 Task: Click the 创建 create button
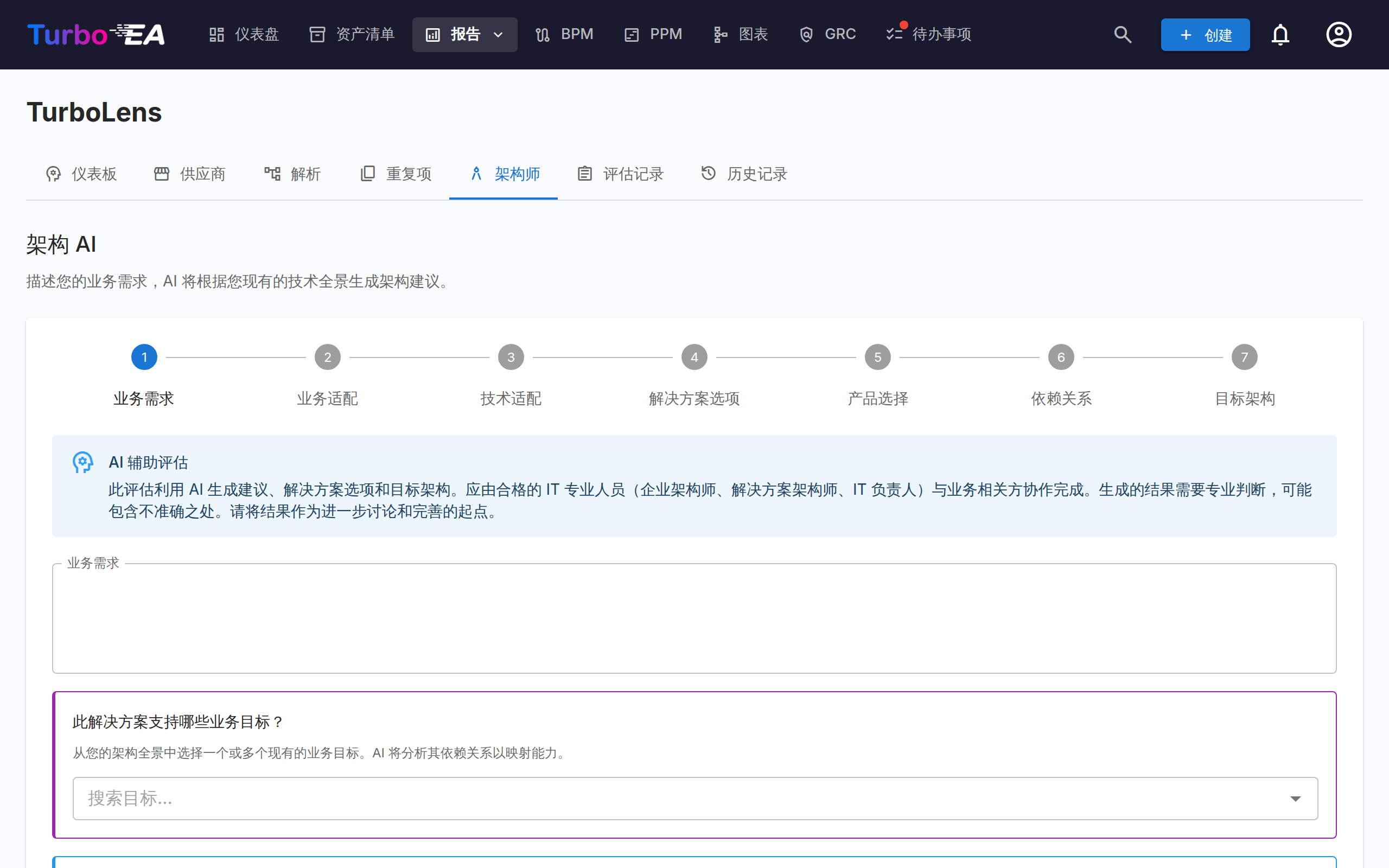click(1205, 34)
